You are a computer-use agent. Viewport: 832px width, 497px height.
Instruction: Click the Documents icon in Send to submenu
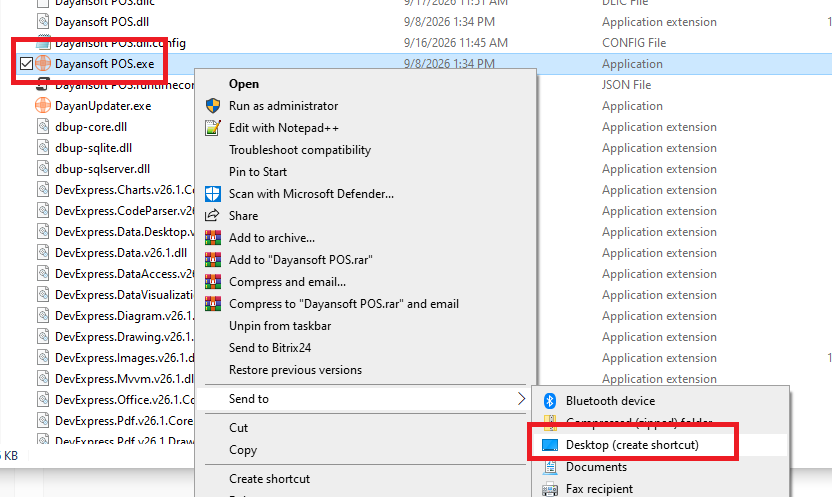[x=550, y=467]
